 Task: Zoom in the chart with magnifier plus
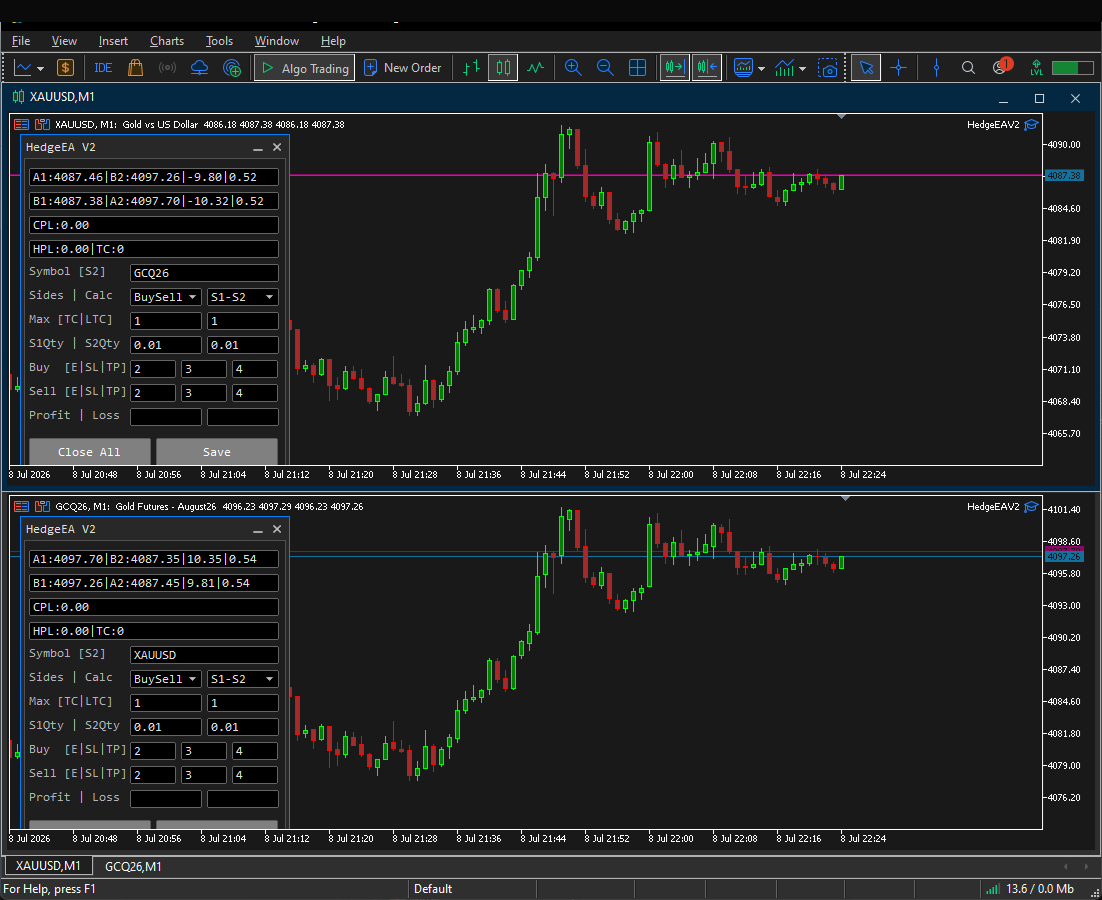click(x=573, y=68)
